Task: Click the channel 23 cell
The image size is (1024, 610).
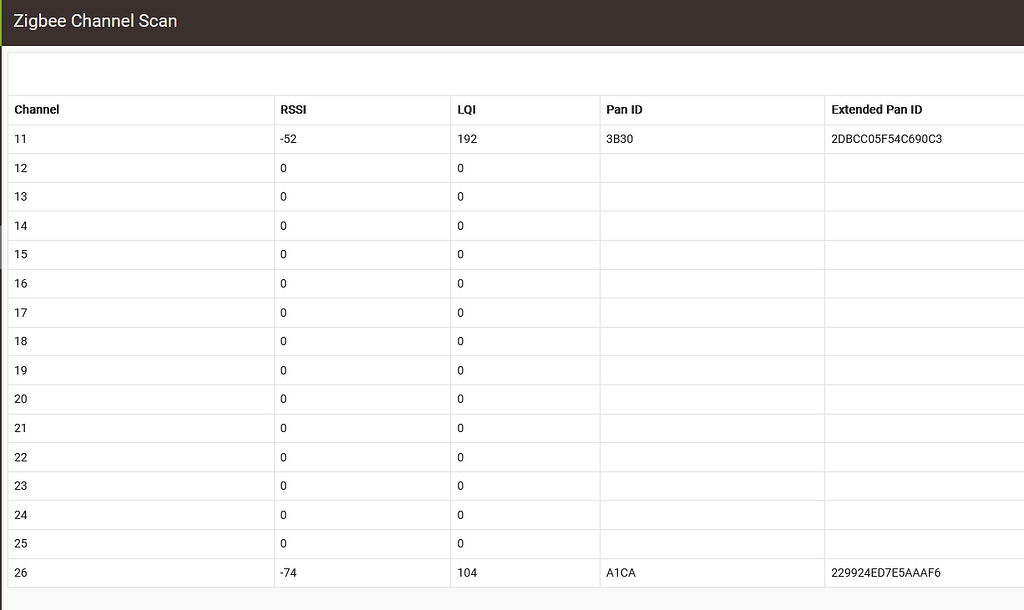Action: click(21, 486)
